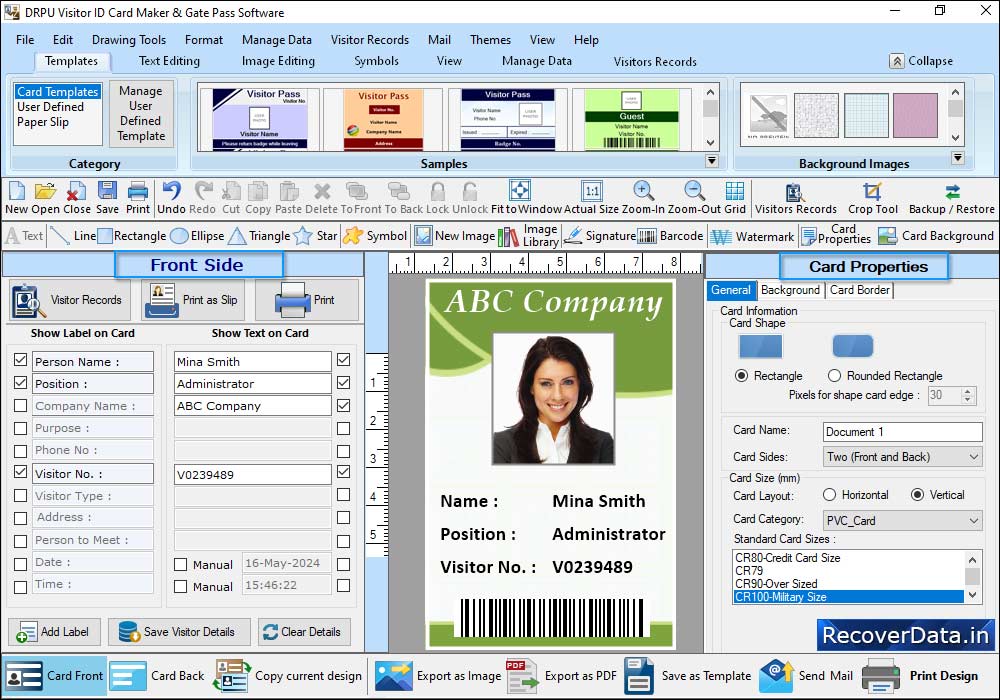This screenshot has height=700, width=1000.
Task: Click the Fit to Window icon
Action: point(520,191)
